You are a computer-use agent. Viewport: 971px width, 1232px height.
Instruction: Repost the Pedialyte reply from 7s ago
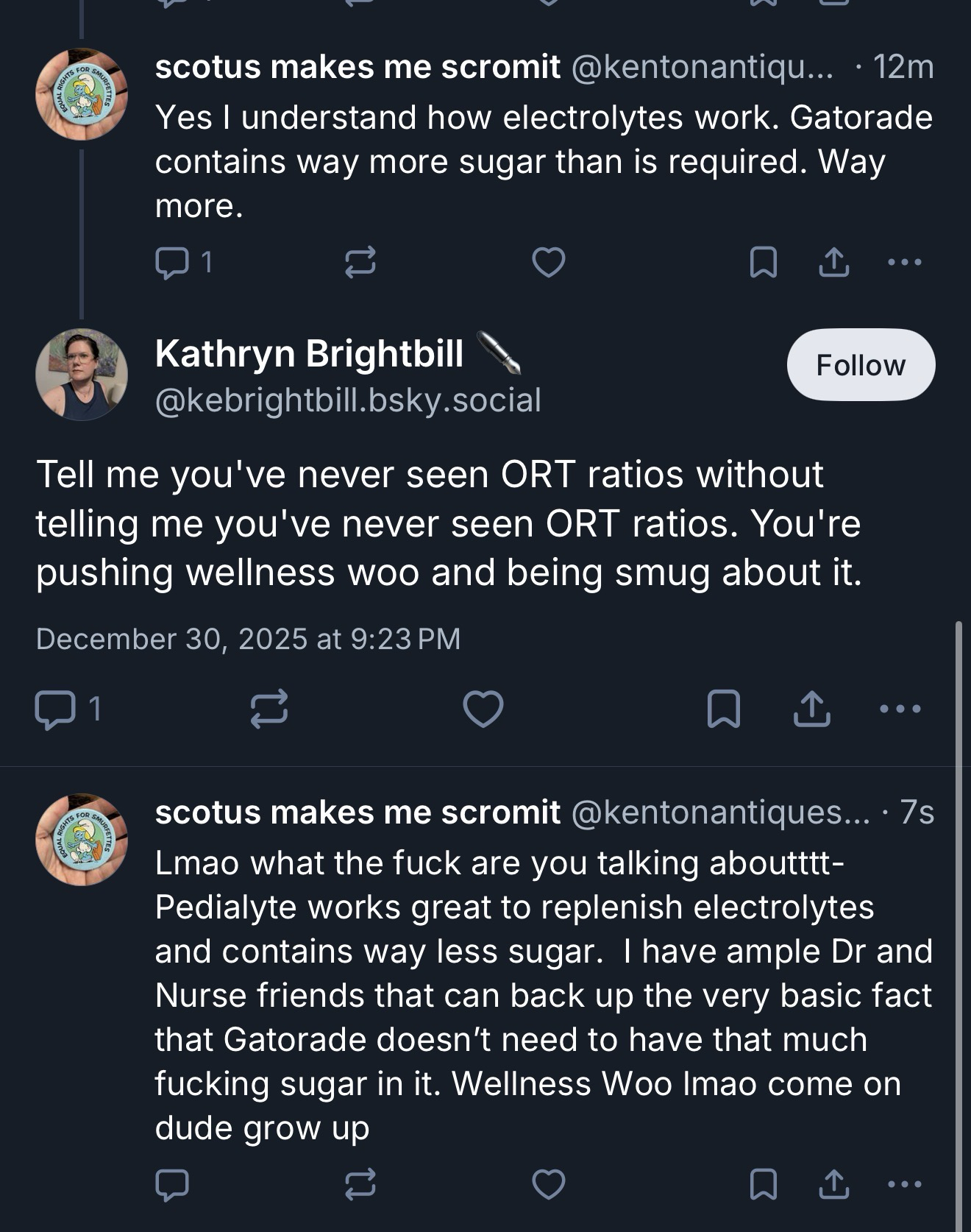click(x=360, y=1184)
